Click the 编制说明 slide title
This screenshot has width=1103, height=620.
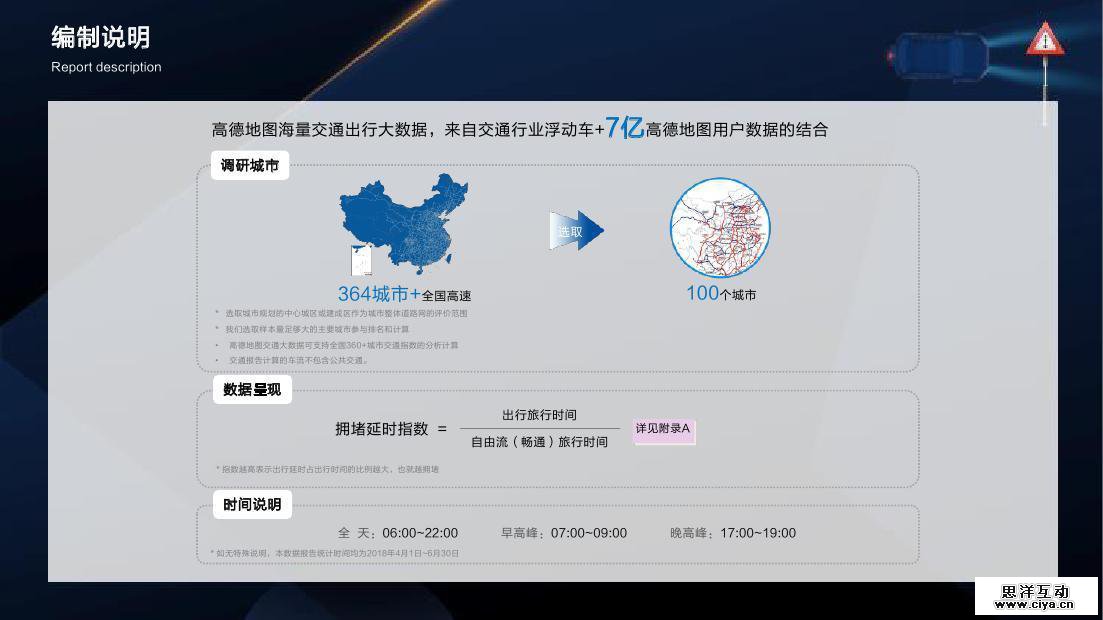tap(101, 38)
